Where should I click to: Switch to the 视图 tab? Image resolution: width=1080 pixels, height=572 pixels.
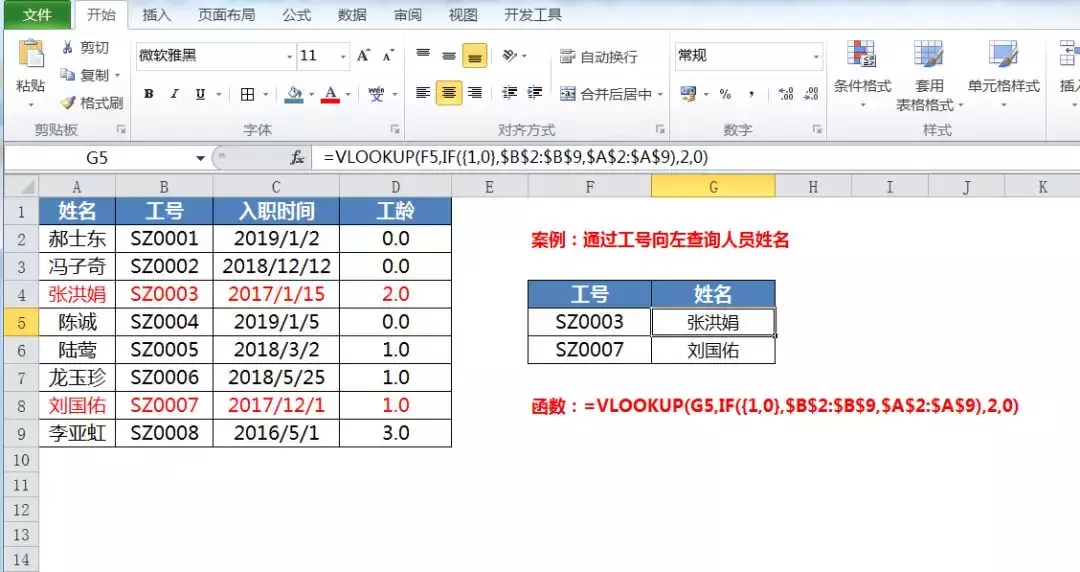coord(463,14)
